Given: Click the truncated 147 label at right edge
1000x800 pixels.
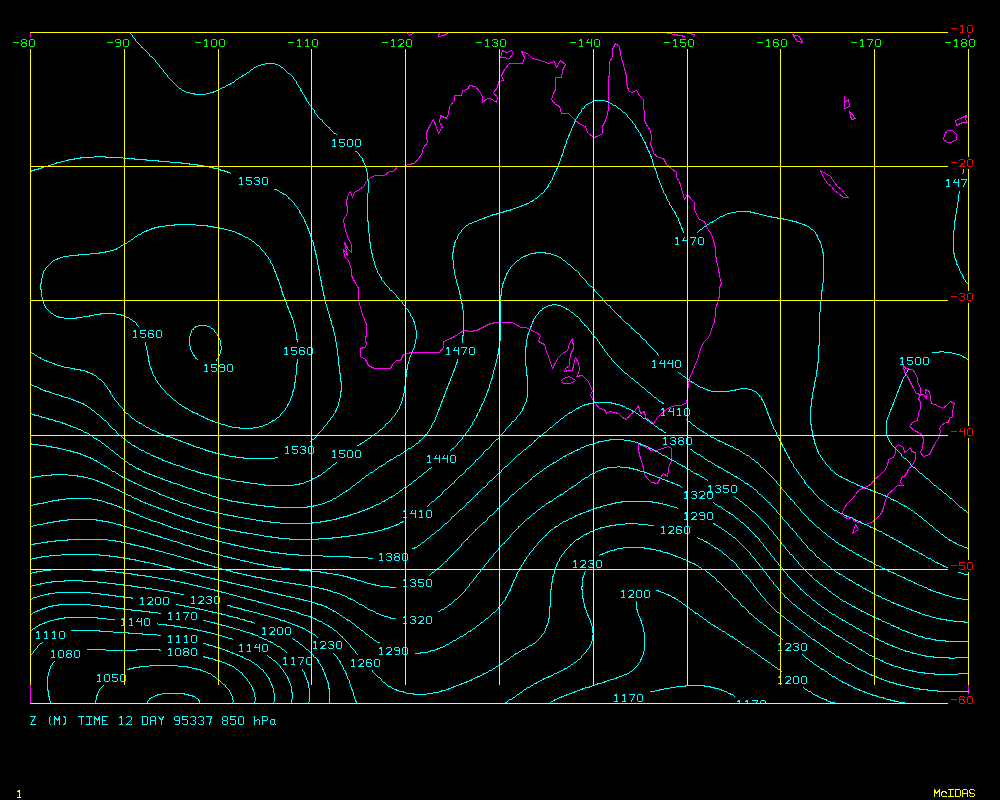Looking at the screenshot, I should [956, 183].
